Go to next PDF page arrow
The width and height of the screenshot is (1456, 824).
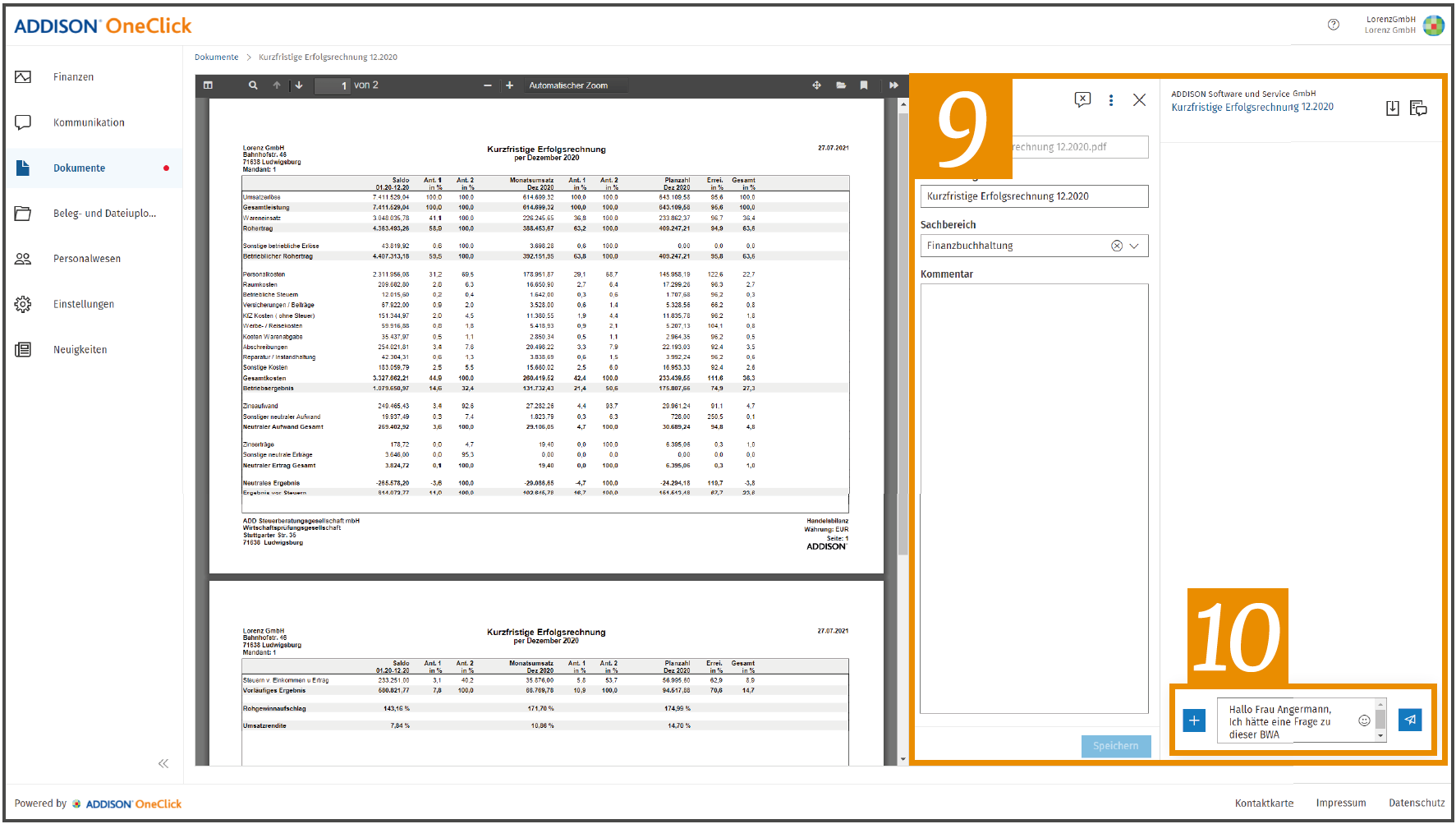[299, 85]
